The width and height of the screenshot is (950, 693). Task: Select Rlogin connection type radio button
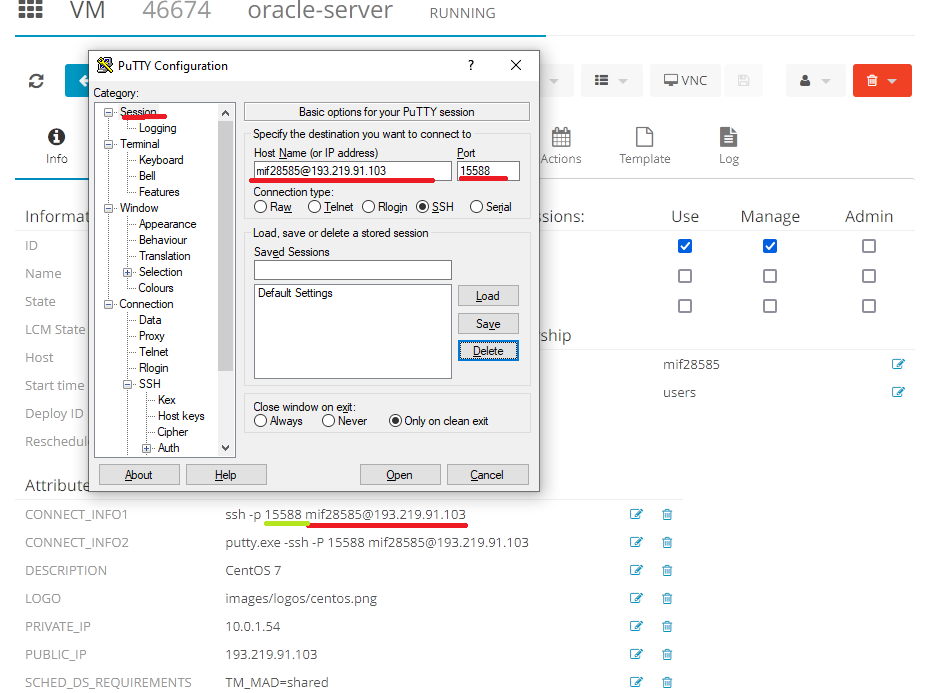368,207
